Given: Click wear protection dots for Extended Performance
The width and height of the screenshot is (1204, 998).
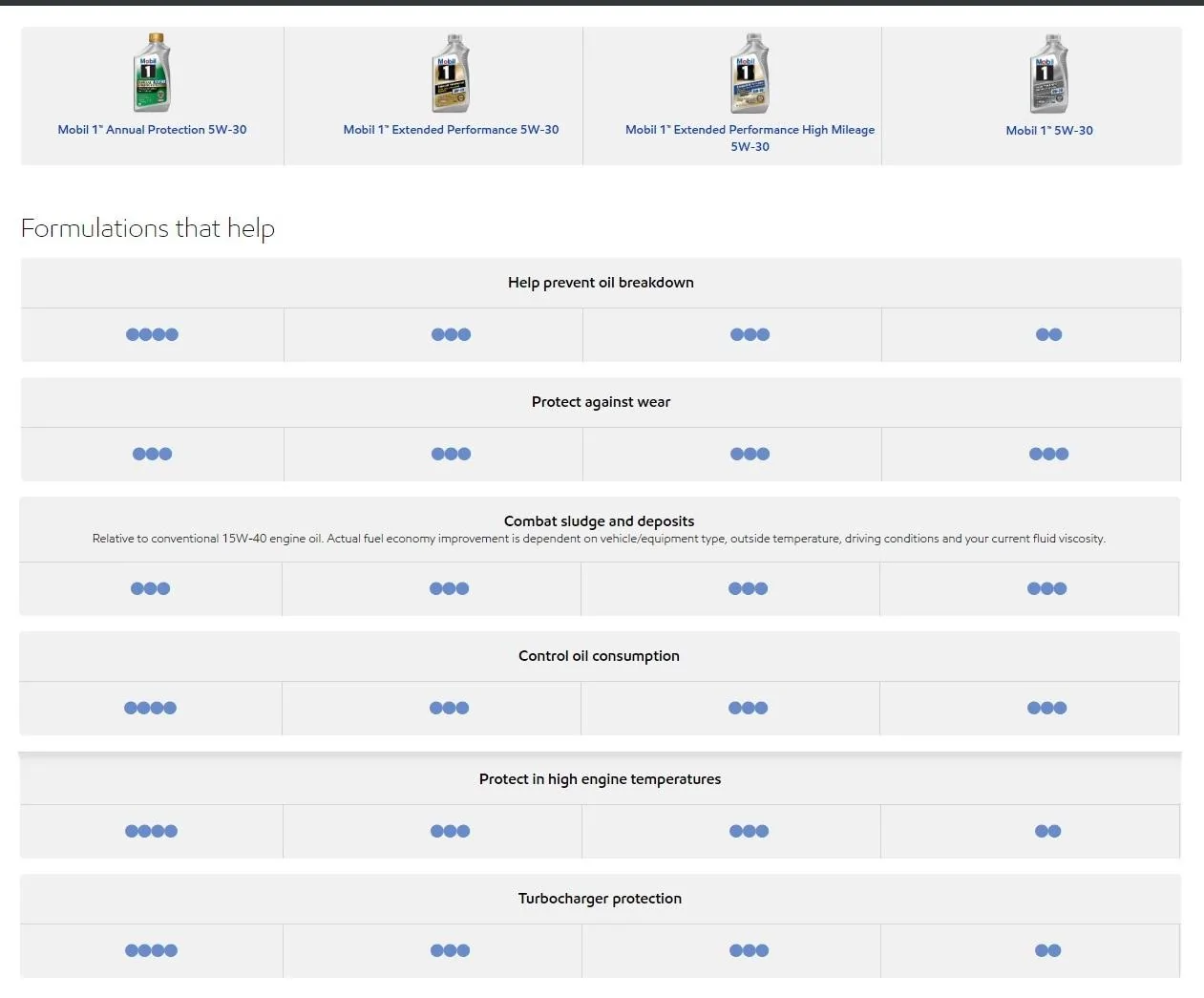Looking at the screenshot, I should pyautogui.click(x=451, y=454).
